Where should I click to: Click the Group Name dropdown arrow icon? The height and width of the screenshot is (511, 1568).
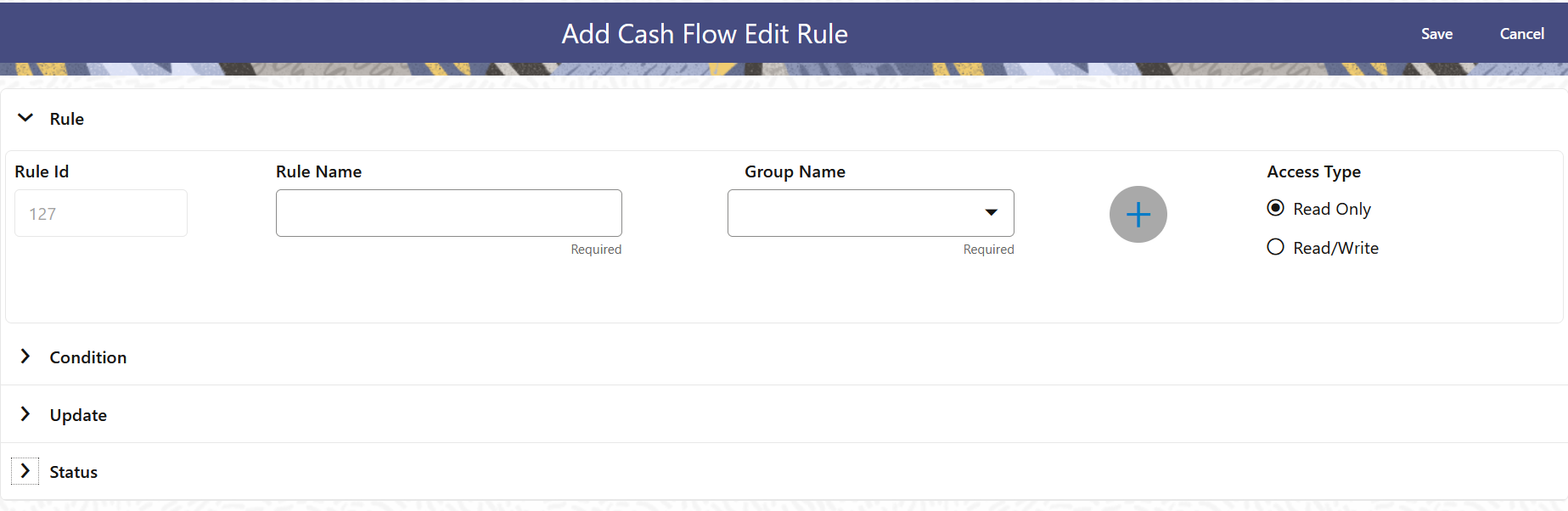tap(990, 213)
